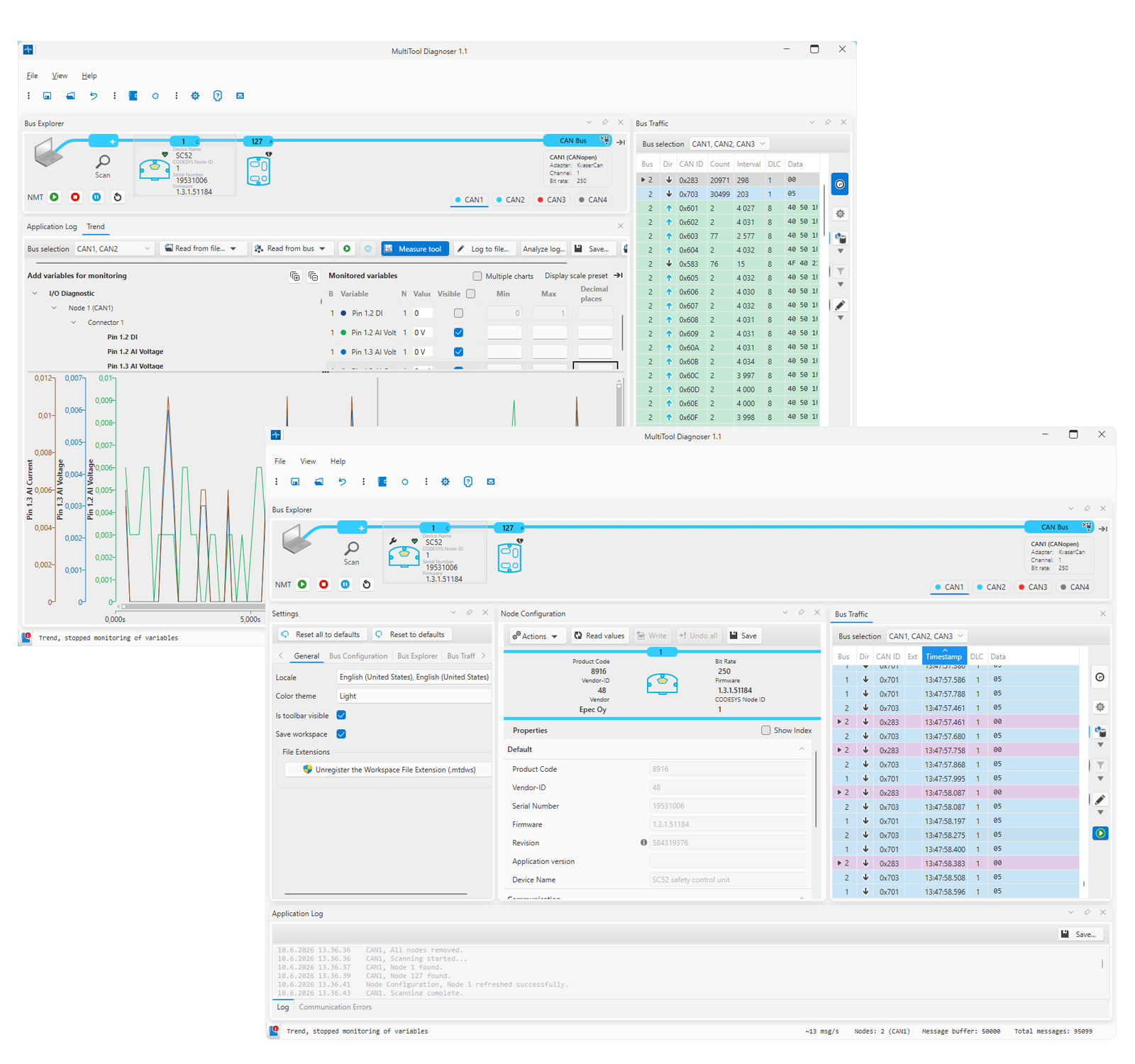
Task: Click Color theme Light field
Action: point(414,696)
